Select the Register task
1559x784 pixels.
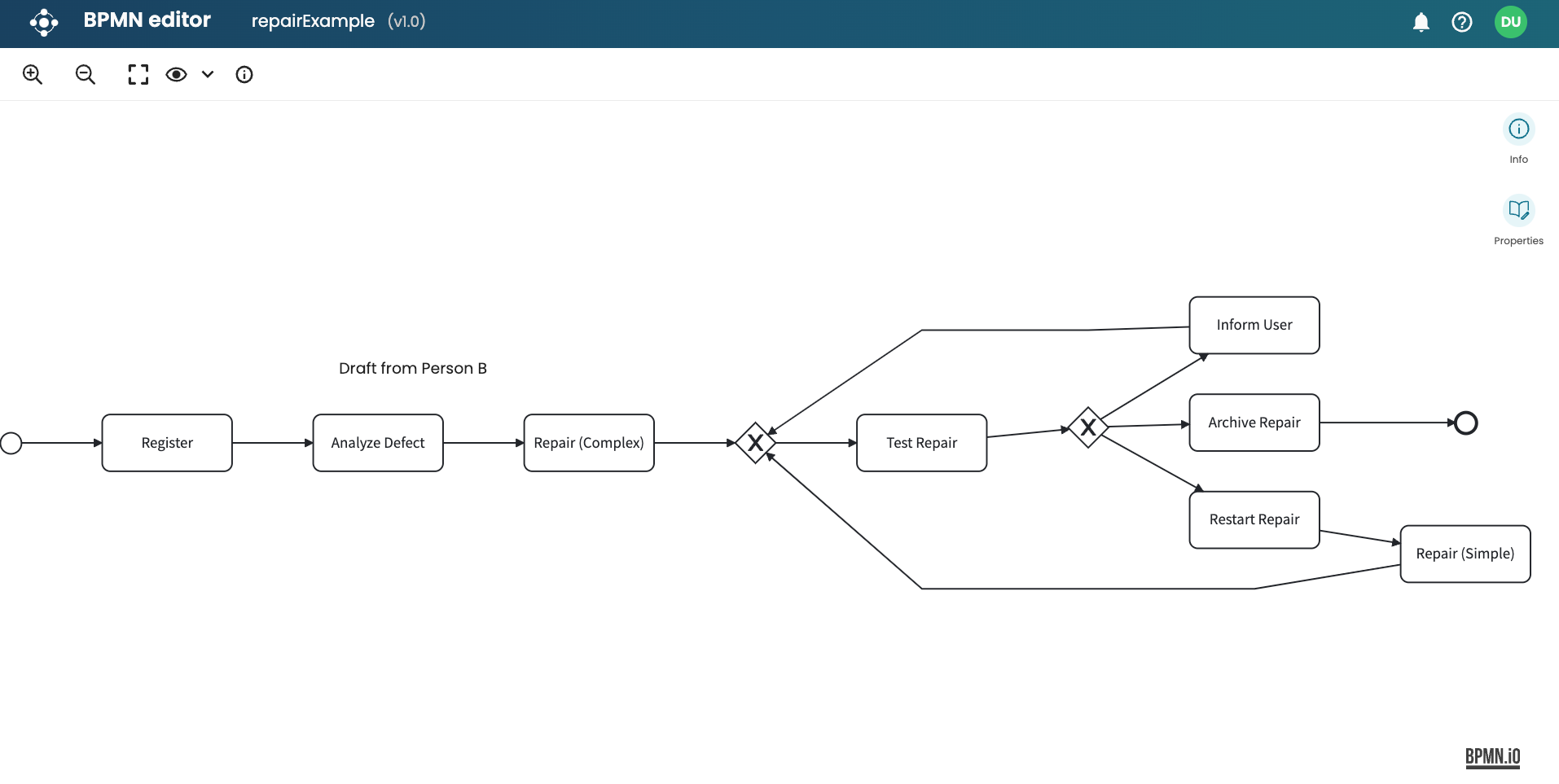167,443
